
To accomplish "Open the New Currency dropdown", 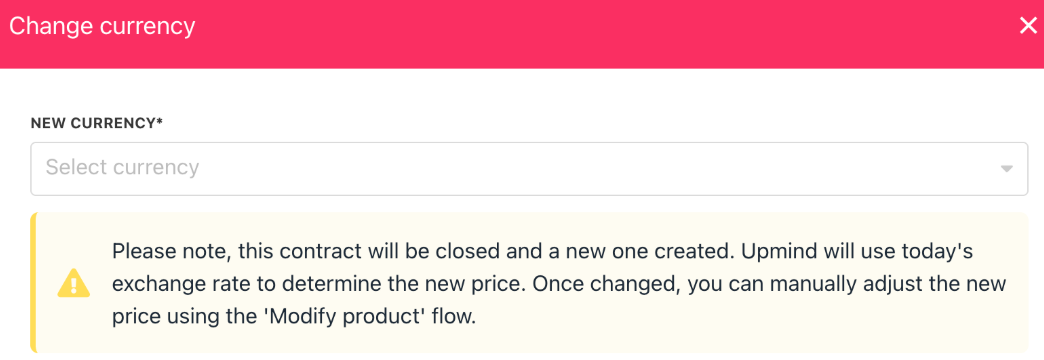I will click(529, 168).
